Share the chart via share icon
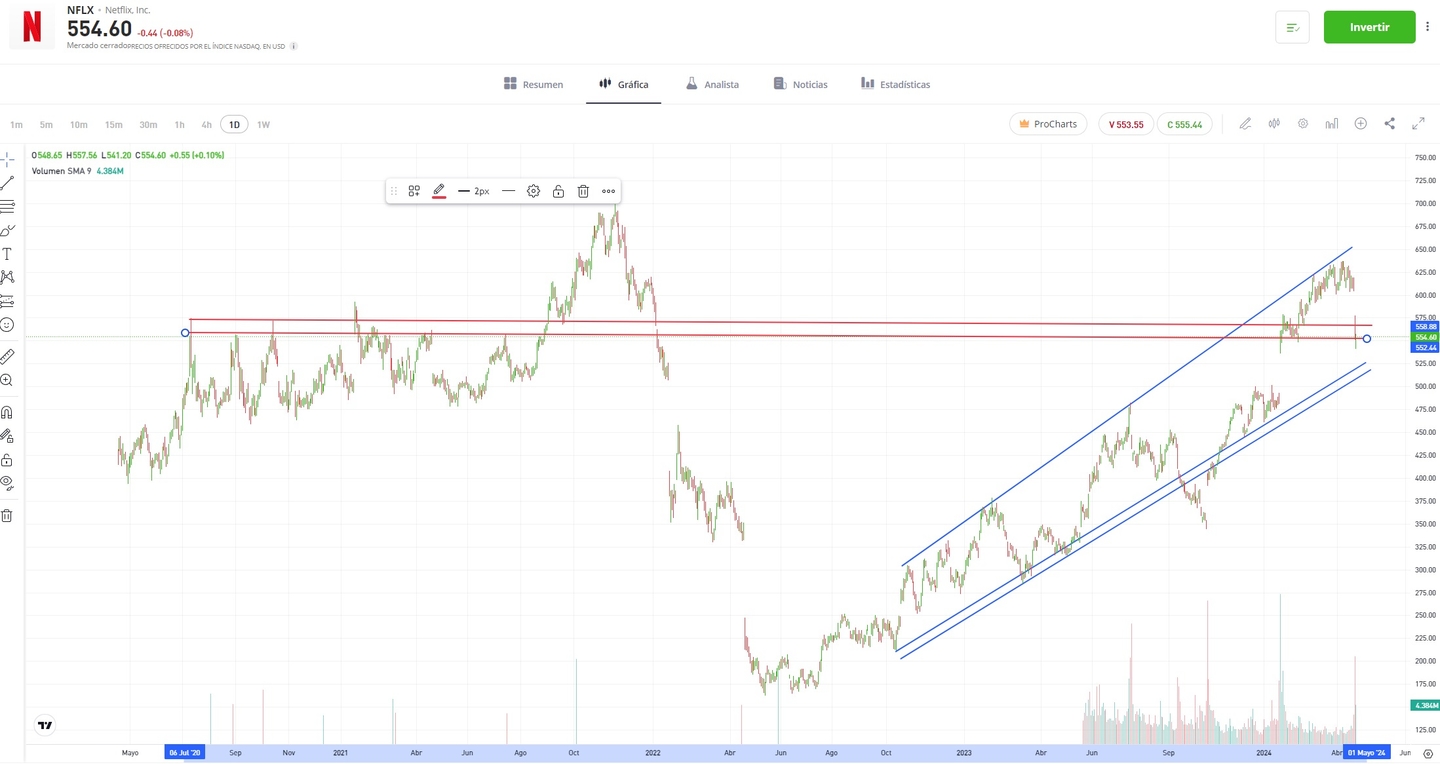1440x764 pixels. (1389, 124)
